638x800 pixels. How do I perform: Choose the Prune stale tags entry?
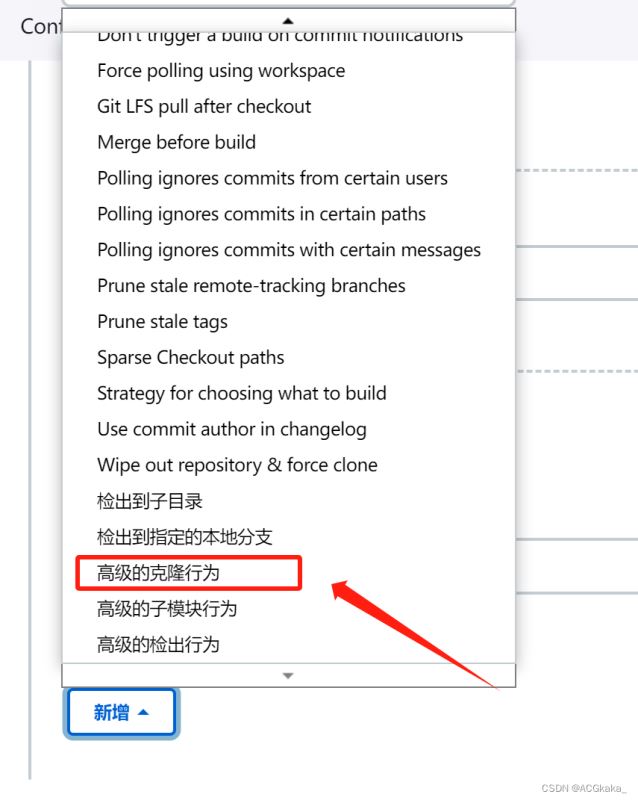coord(288,321)
